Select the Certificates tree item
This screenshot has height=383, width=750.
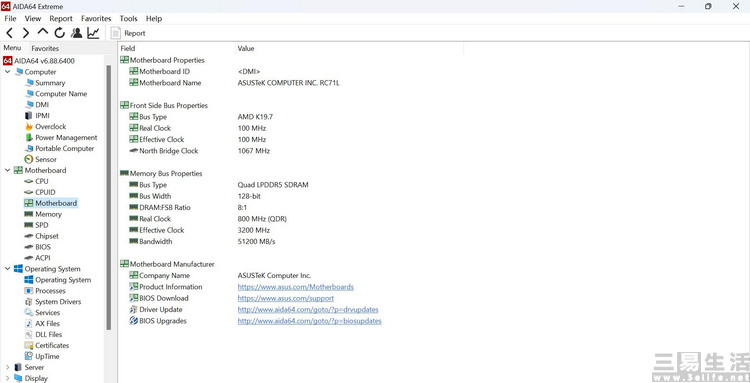[x=47, y=346]
